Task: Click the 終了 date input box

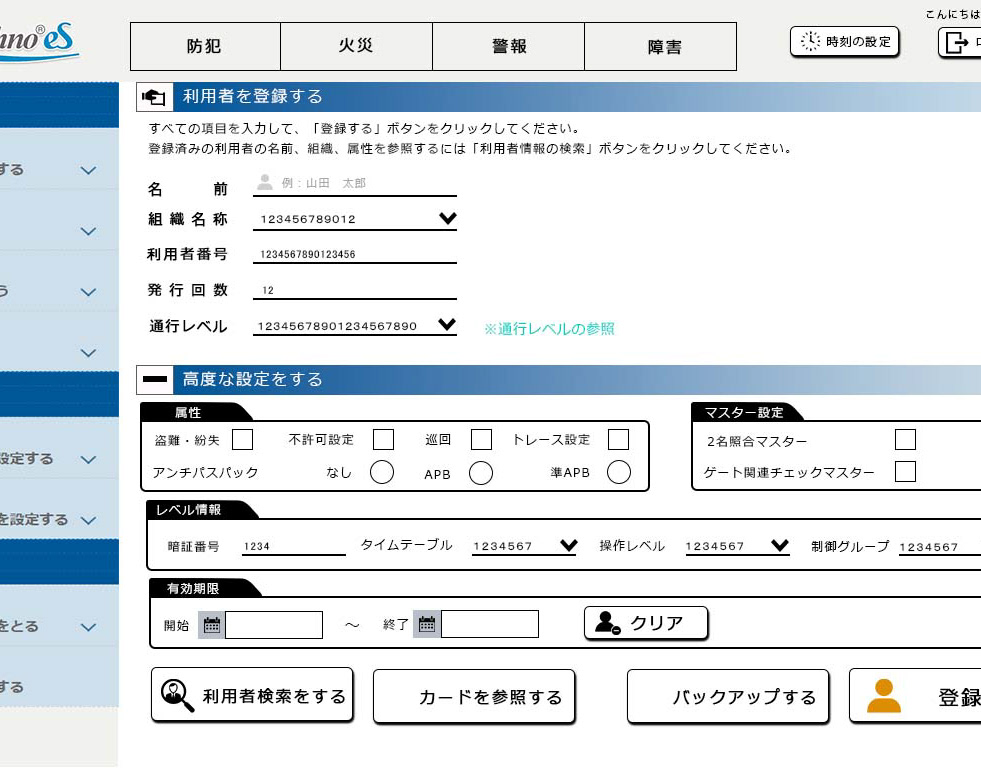Action: (x=490, y=624)
